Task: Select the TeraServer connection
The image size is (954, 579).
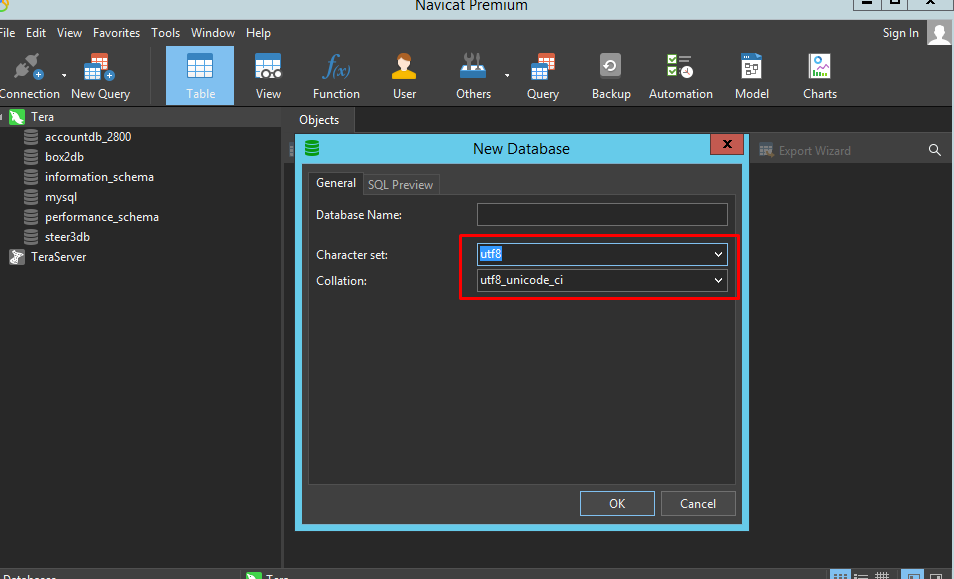Action: pyautogui.click(x=58, y=257)
